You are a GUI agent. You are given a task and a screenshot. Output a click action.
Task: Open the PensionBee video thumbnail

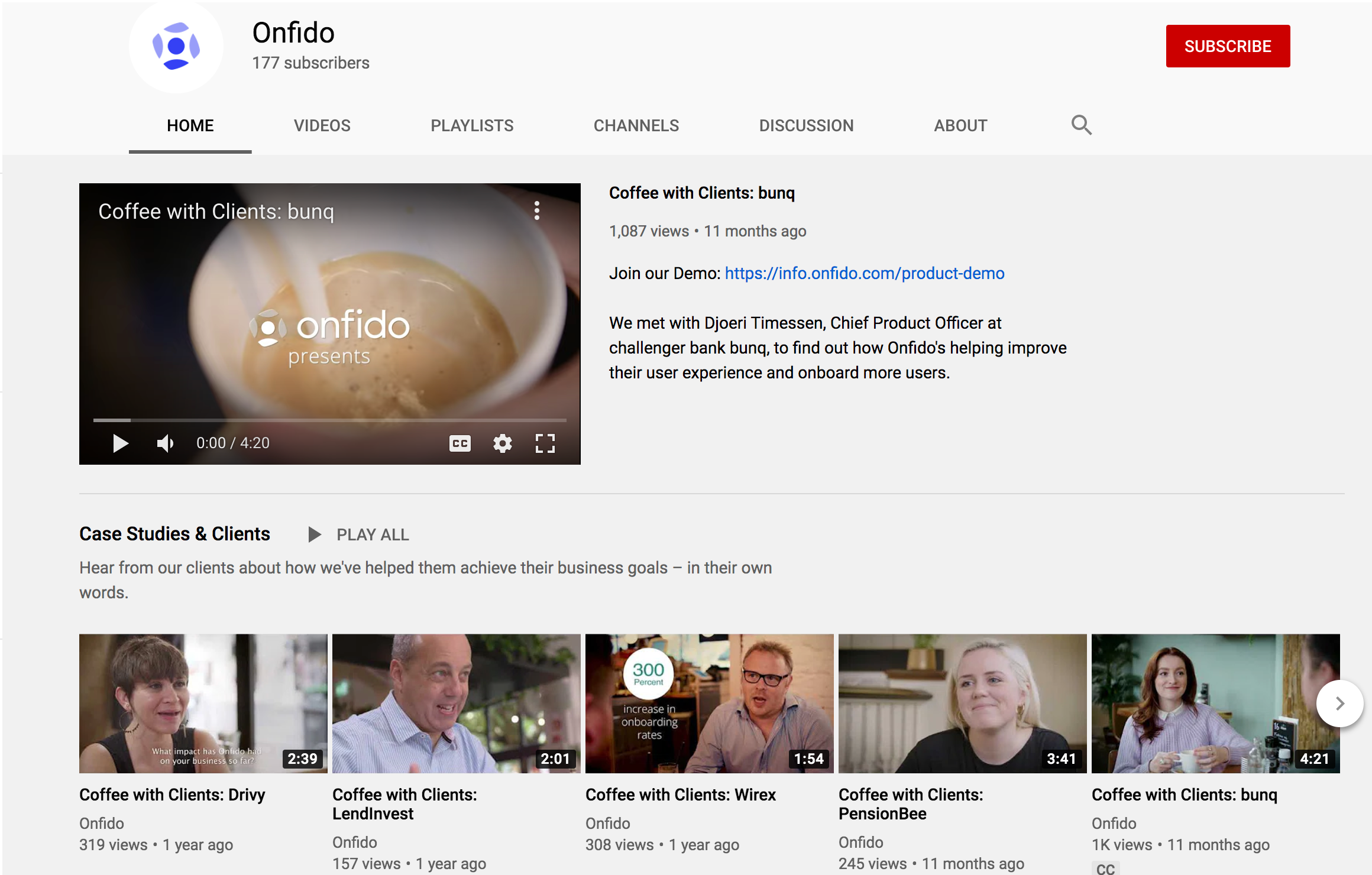pyautogui.click(x=963, y=704)
